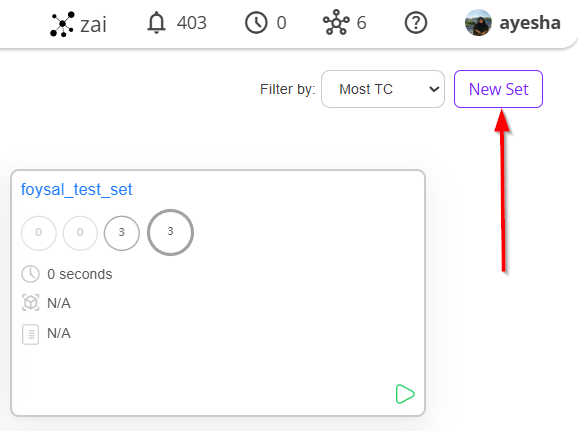Click the document icon next to N/A
This screenshot has width=578, height=431.
(x=30, y=334)
